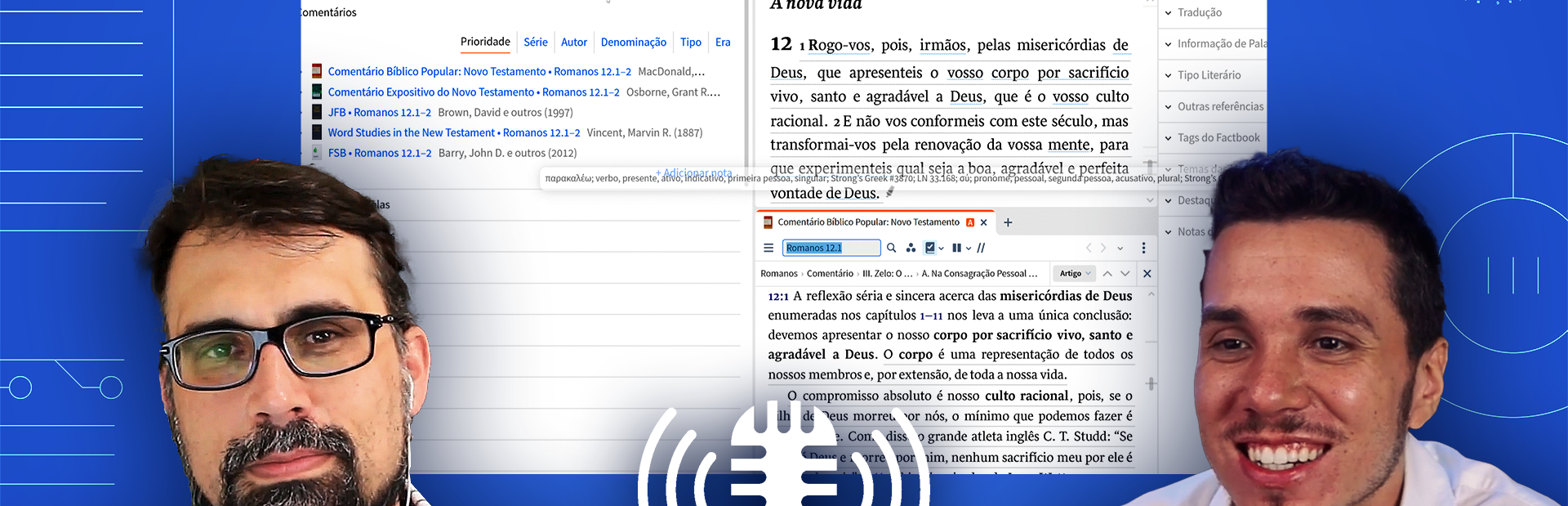The width and height of the screenshot is (1568, 506).
Task: Click the Comentário breadcrumb
Action: 830,273
